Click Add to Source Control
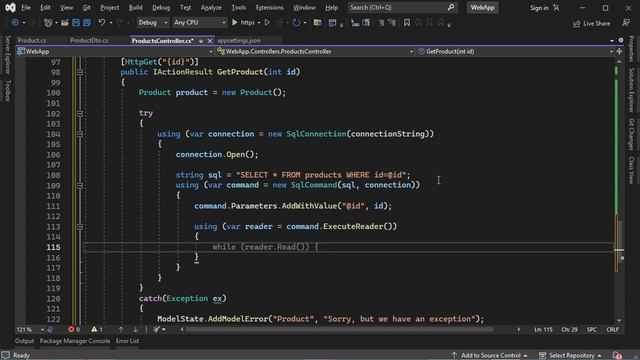 [x=489, y=356]
